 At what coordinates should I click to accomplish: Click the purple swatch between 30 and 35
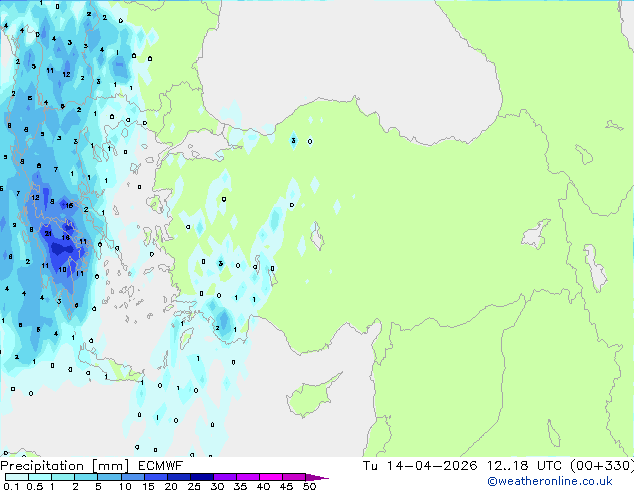click(225, 477)
